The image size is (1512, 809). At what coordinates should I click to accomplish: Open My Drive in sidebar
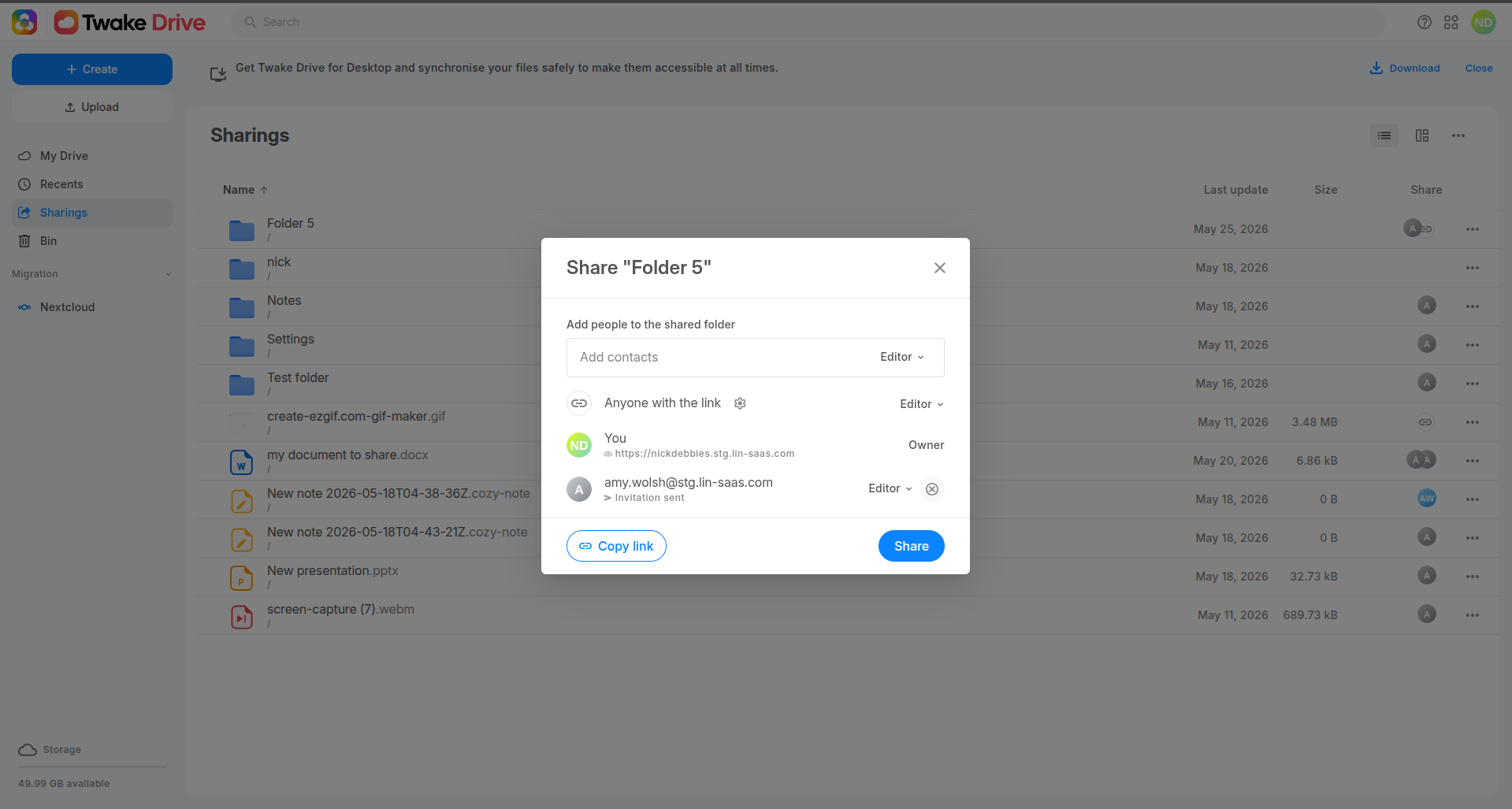(92, 156)
